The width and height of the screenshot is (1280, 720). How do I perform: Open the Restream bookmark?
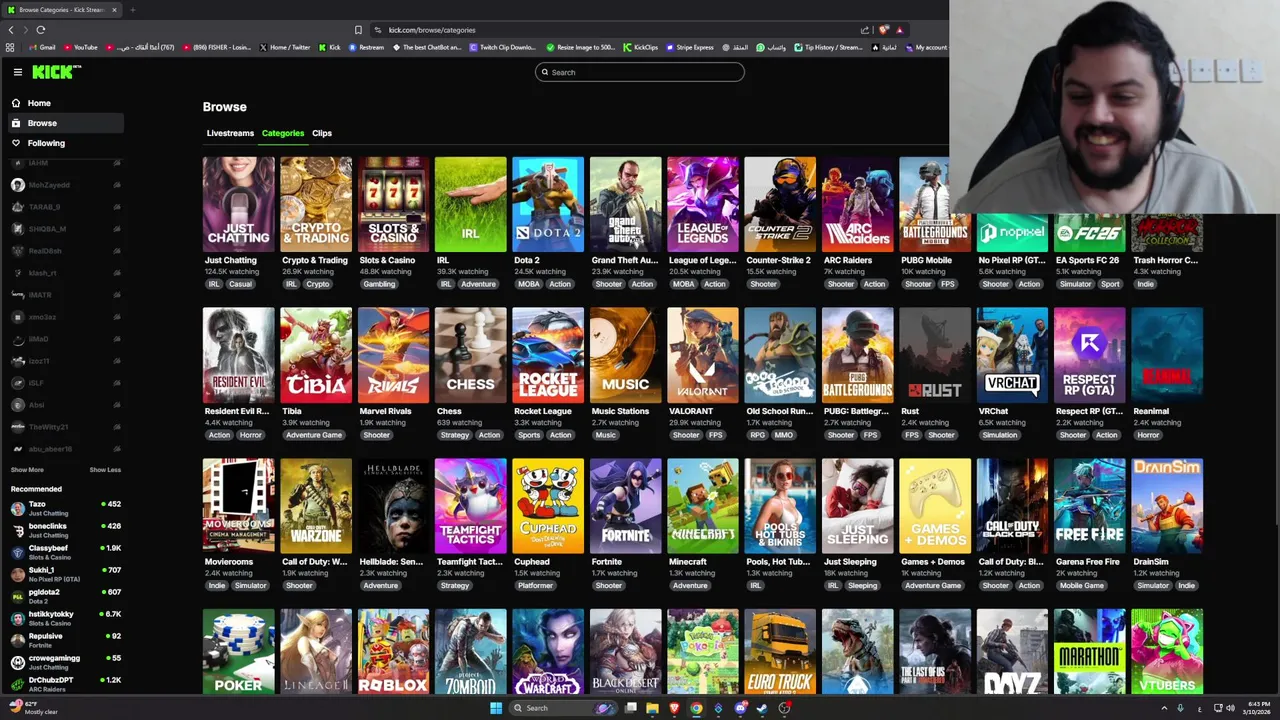coord(366,47)
